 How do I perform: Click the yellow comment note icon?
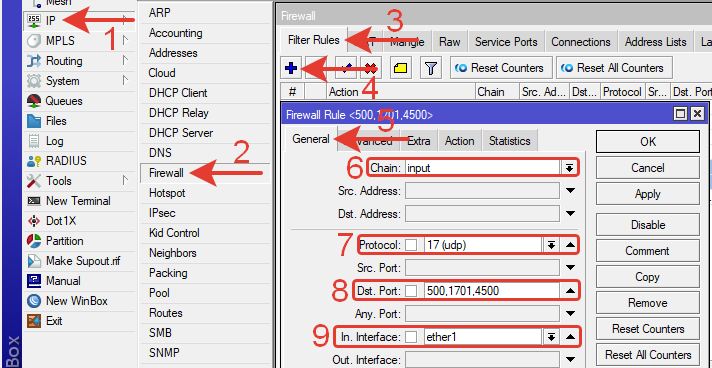click(x=400, y=69)
